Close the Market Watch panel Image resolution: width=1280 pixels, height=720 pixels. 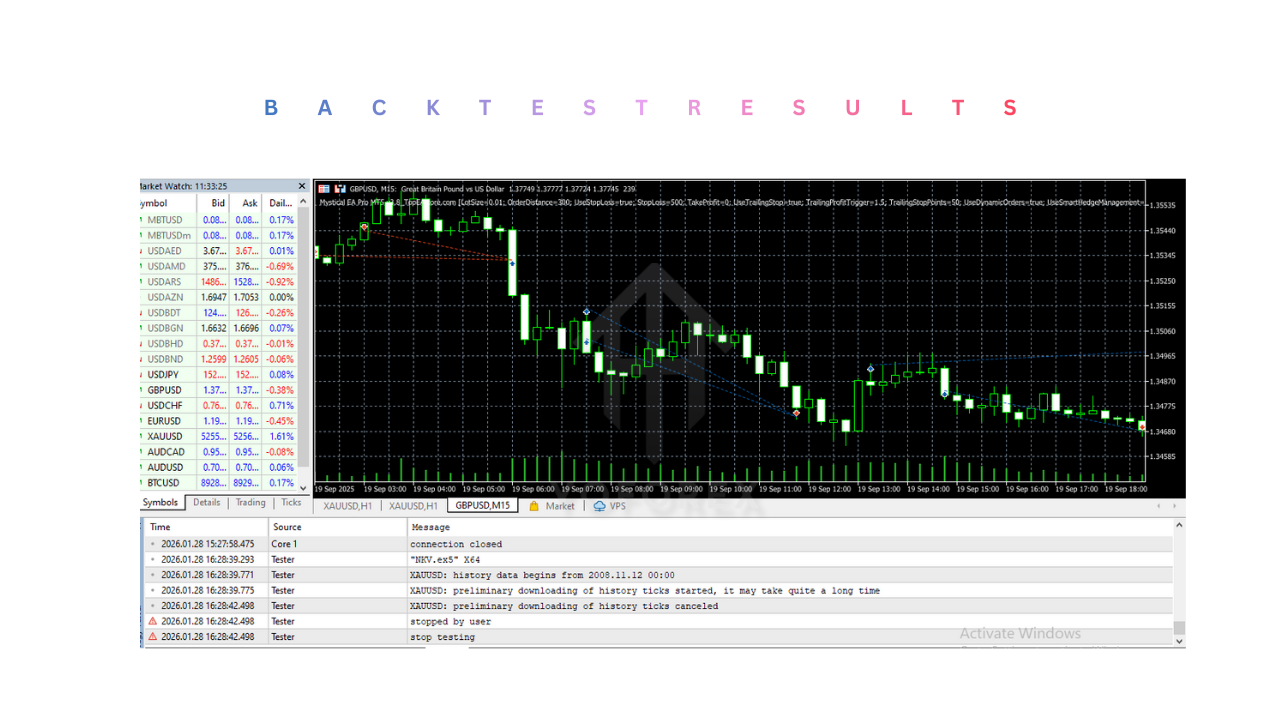coord(301,185)
